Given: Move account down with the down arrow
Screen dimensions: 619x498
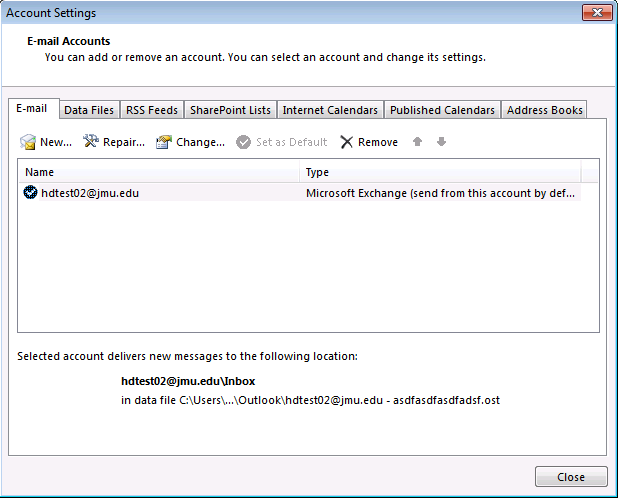Looking at the screenshot, I should point(441,141).
